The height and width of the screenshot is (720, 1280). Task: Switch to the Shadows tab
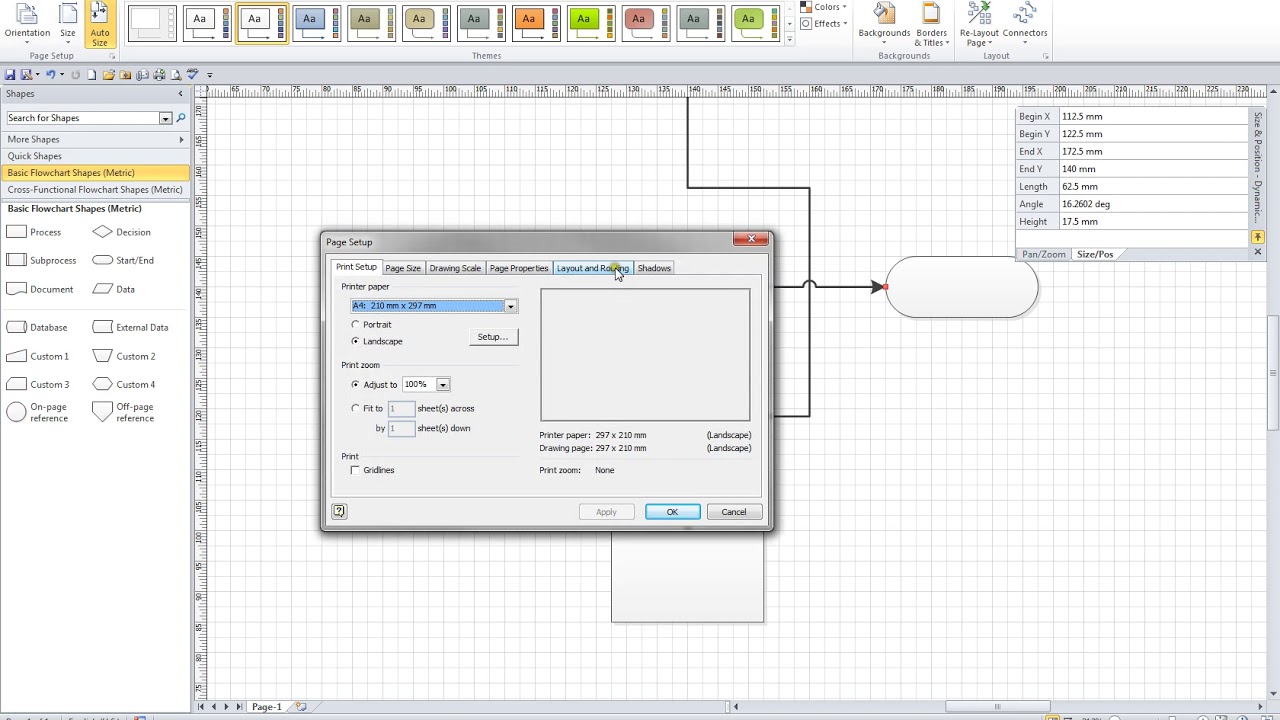pos(654,268)
